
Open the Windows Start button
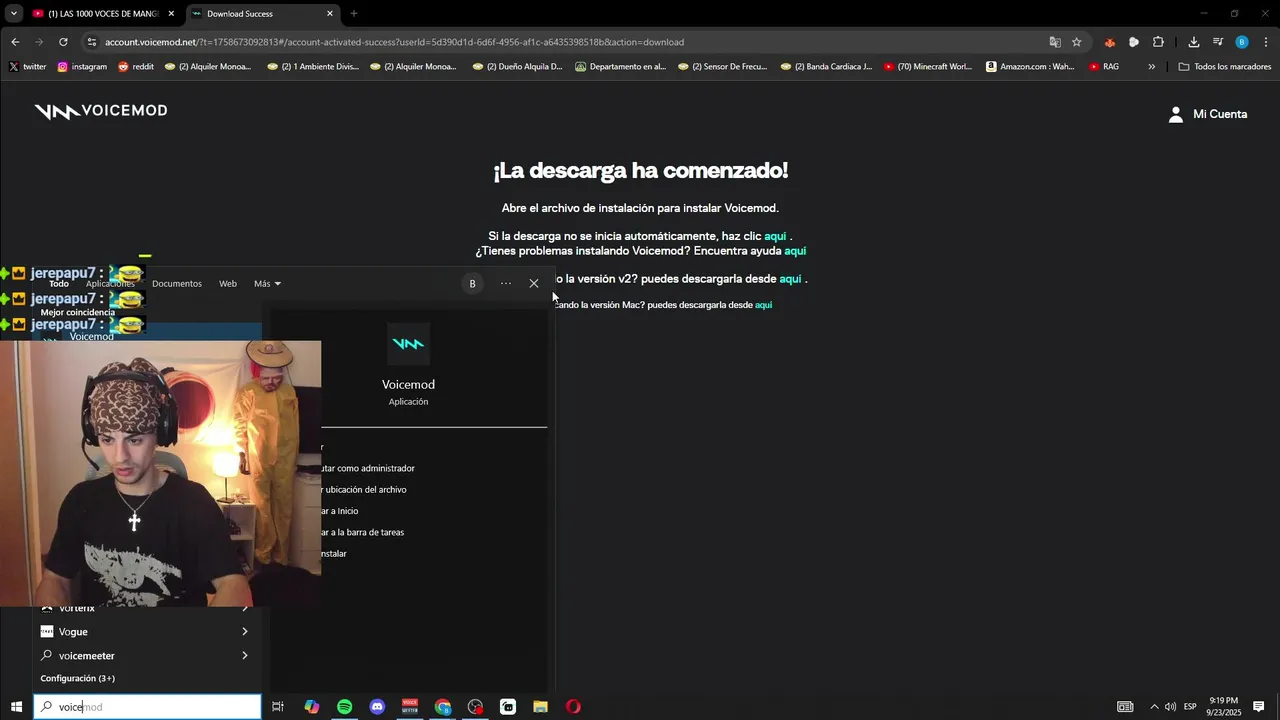click(16, 707)
